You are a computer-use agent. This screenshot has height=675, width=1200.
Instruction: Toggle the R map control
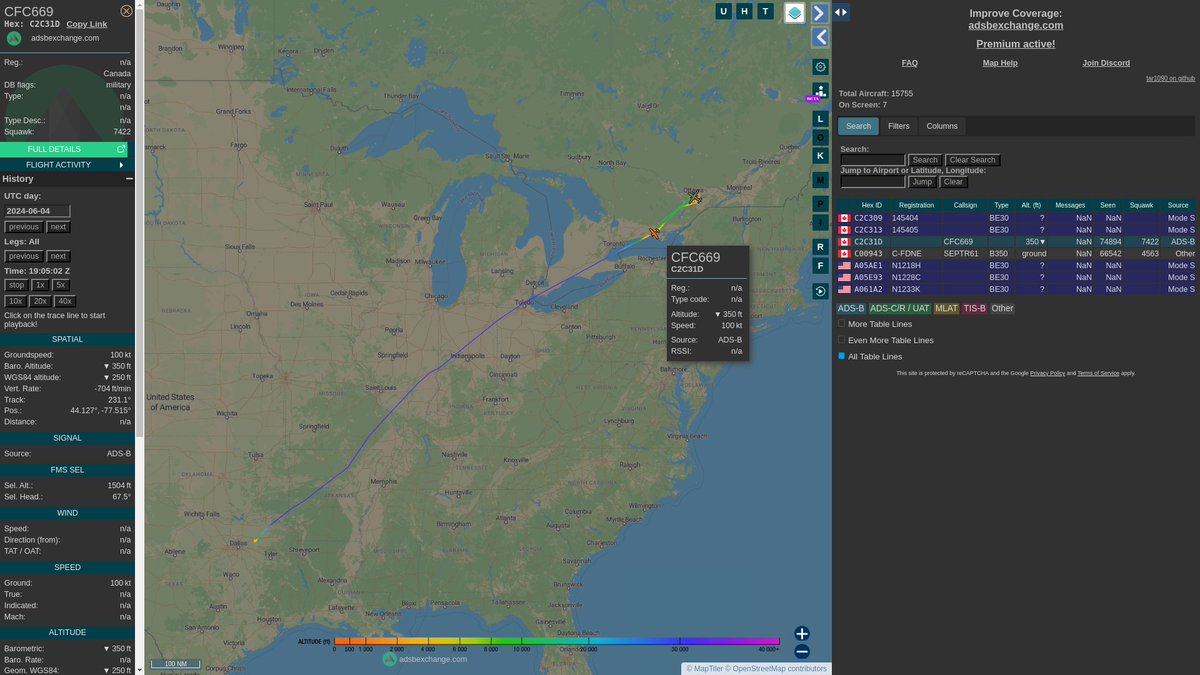[820, 246]
